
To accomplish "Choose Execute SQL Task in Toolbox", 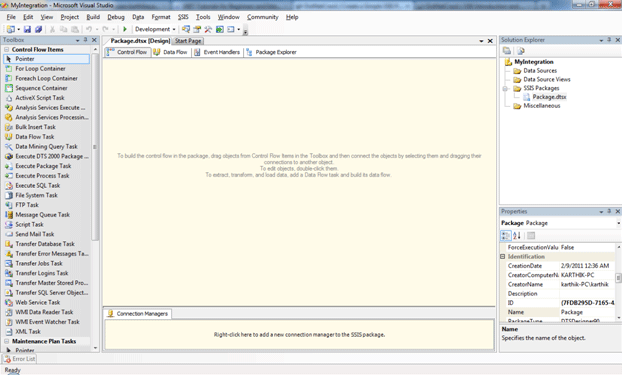I will pyautogui.click(x=46, y=185).
